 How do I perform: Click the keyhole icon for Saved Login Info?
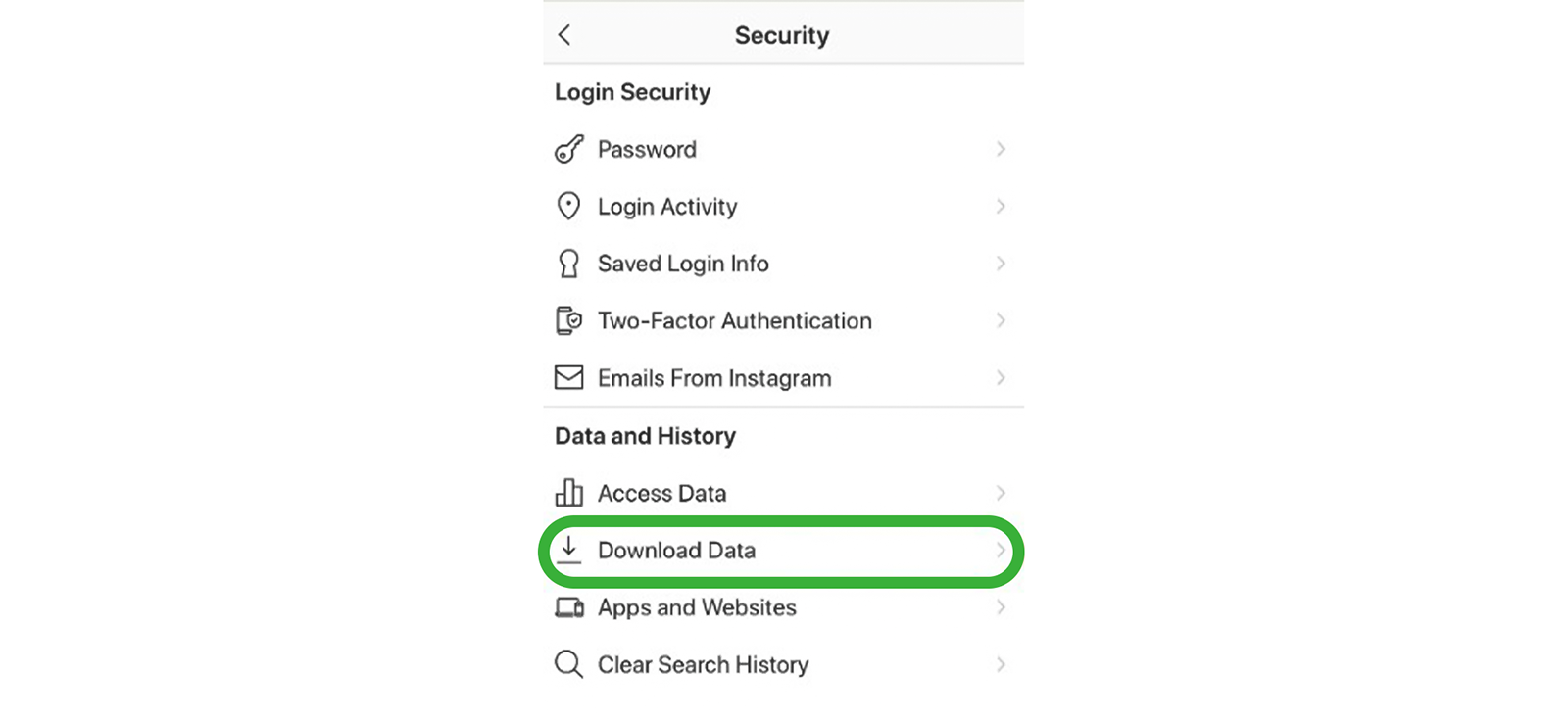point(568,264)
